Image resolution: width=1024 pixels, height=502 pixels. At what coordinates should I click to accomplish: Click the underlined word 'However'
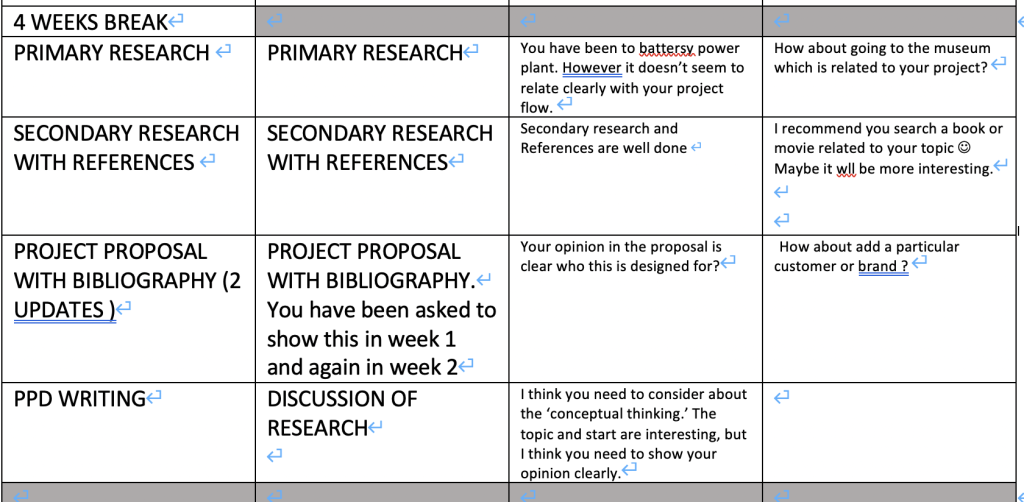coord(592,69)
